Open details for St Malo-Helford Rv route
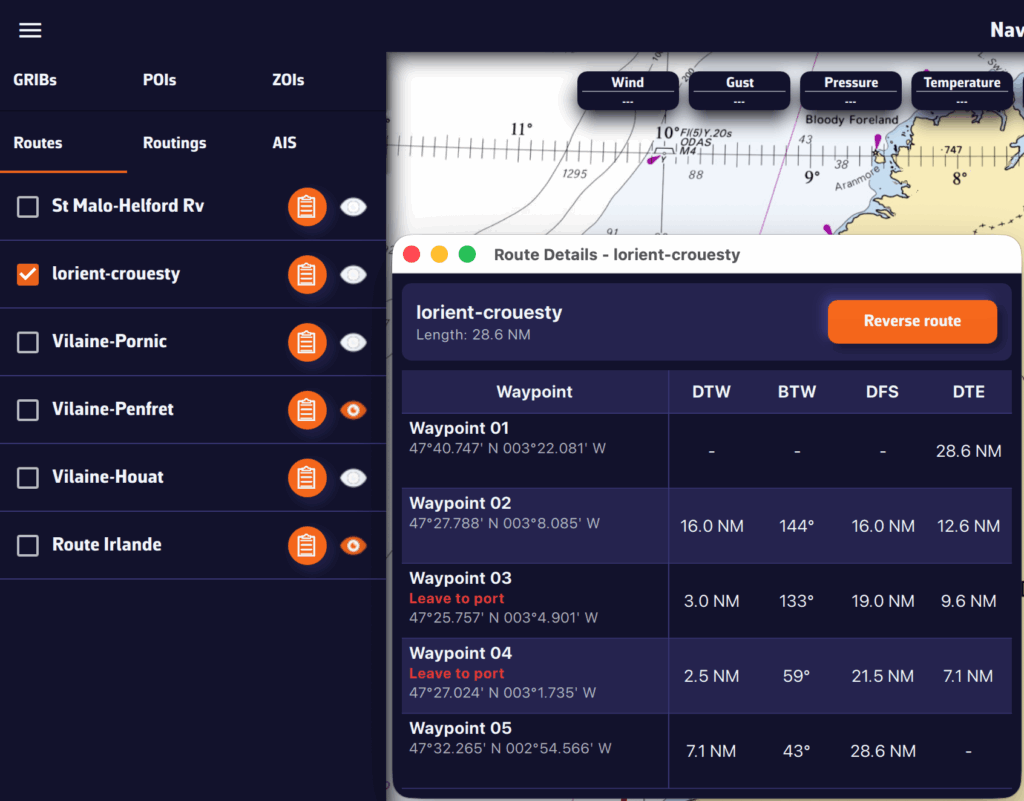Image resolution: width=1024 pixels, height=801 pixels. (x=307, y=207)
